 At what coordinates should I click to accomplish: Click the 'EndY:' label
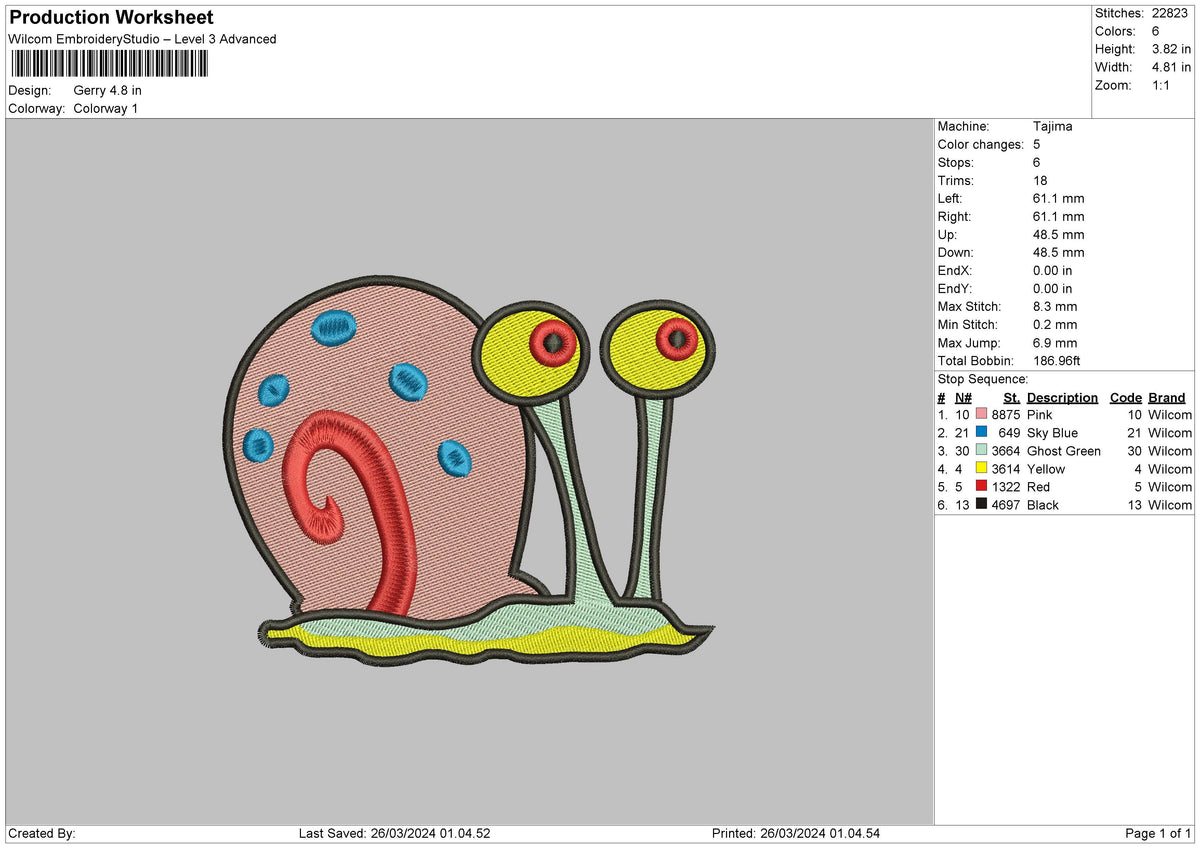(956, 289)
